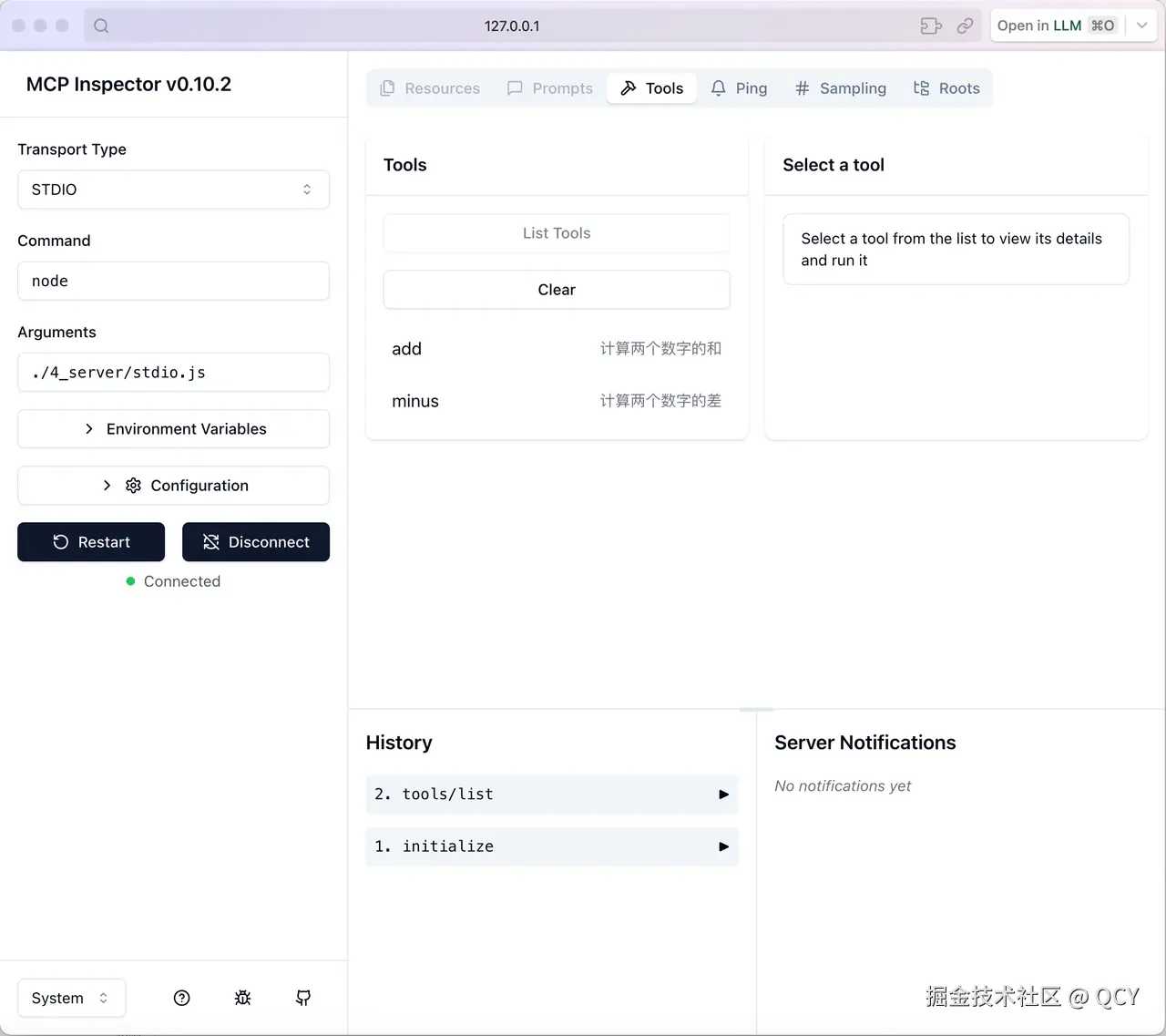1166x1036 pixels.
Task: Click the reader/share icon beside the link icon
Action: click(931, 26)
